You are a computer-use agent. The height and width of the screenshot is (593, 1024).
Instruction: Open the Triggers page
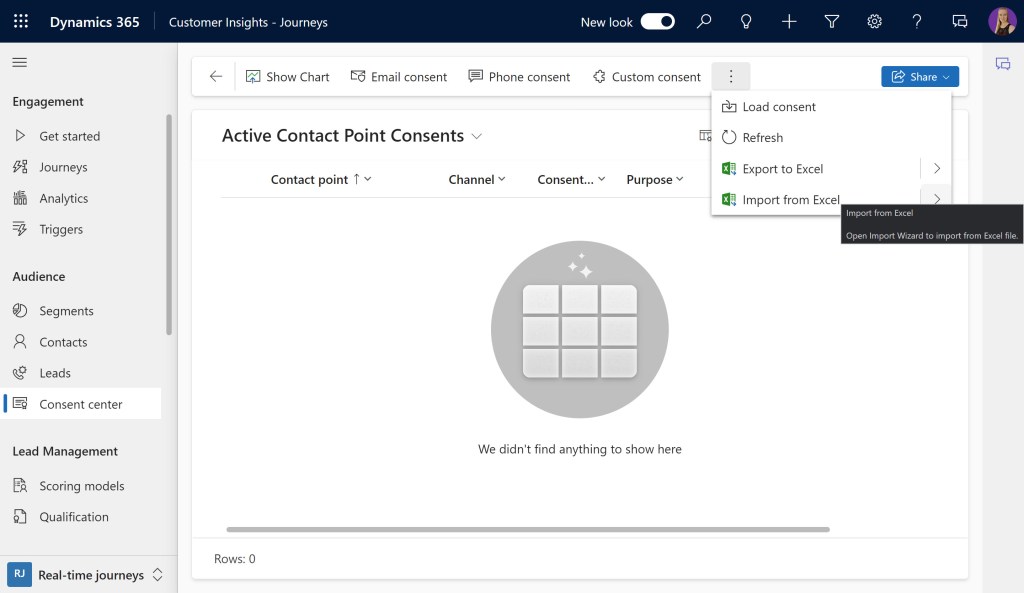coord(63,229)
